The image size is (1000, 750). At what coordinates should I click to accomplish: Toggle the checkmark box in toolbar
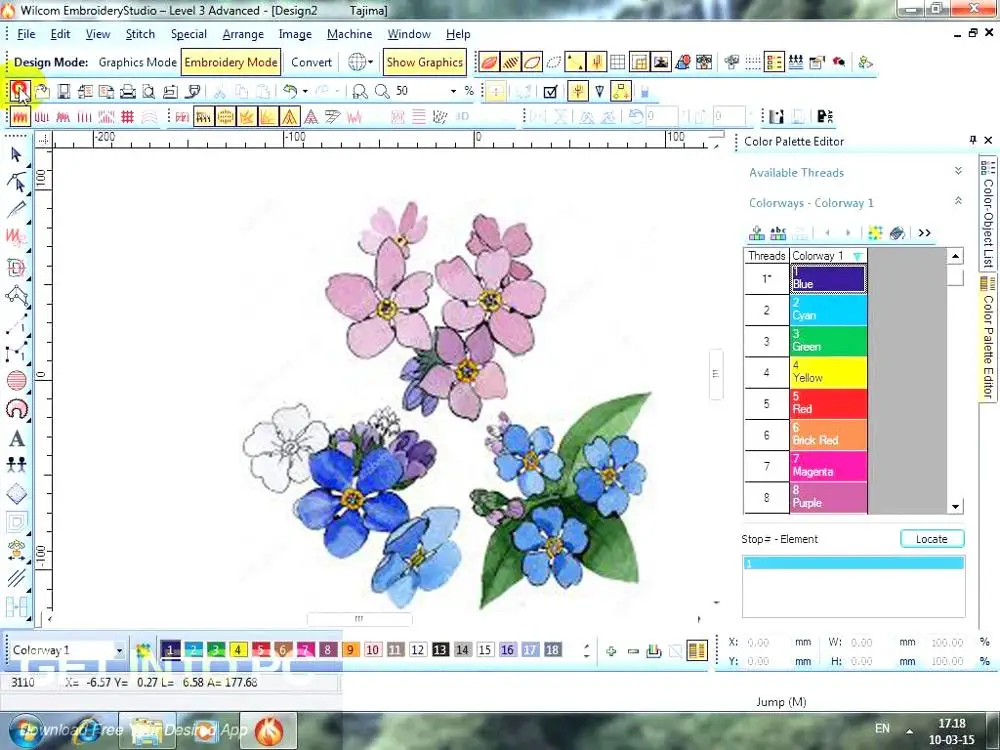[549, 91]
